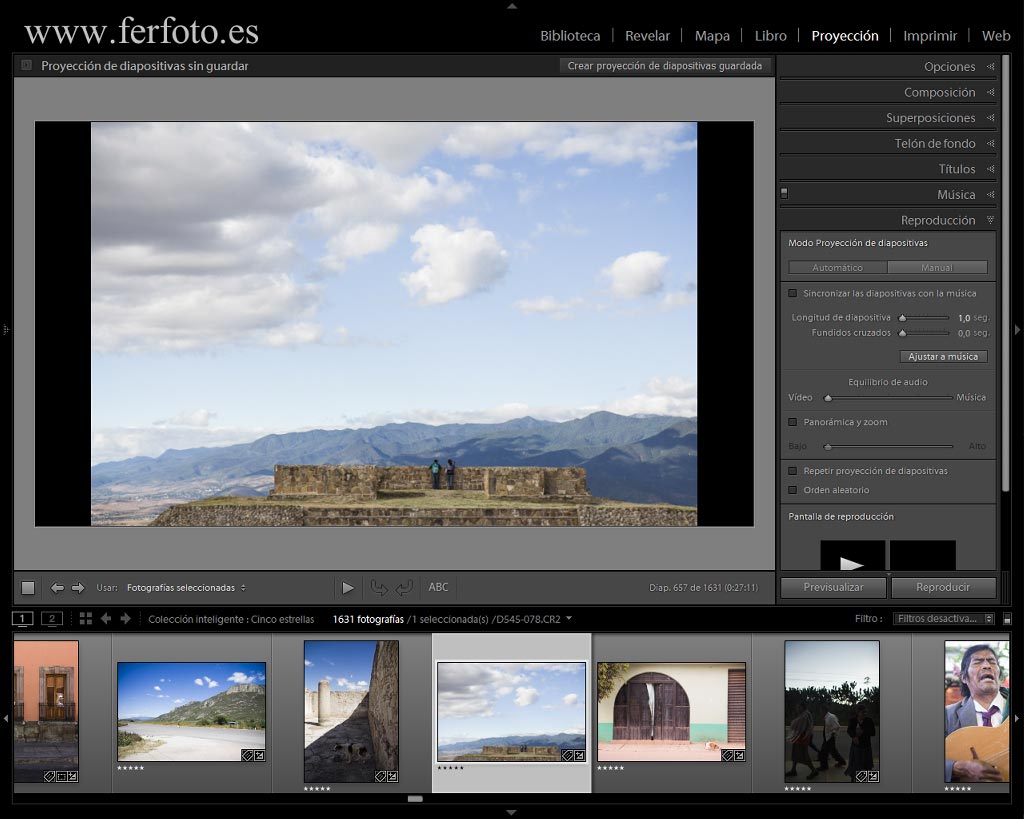
Task: Select guitarist man thumbnail in filmstrip
Action: (977, 711)
